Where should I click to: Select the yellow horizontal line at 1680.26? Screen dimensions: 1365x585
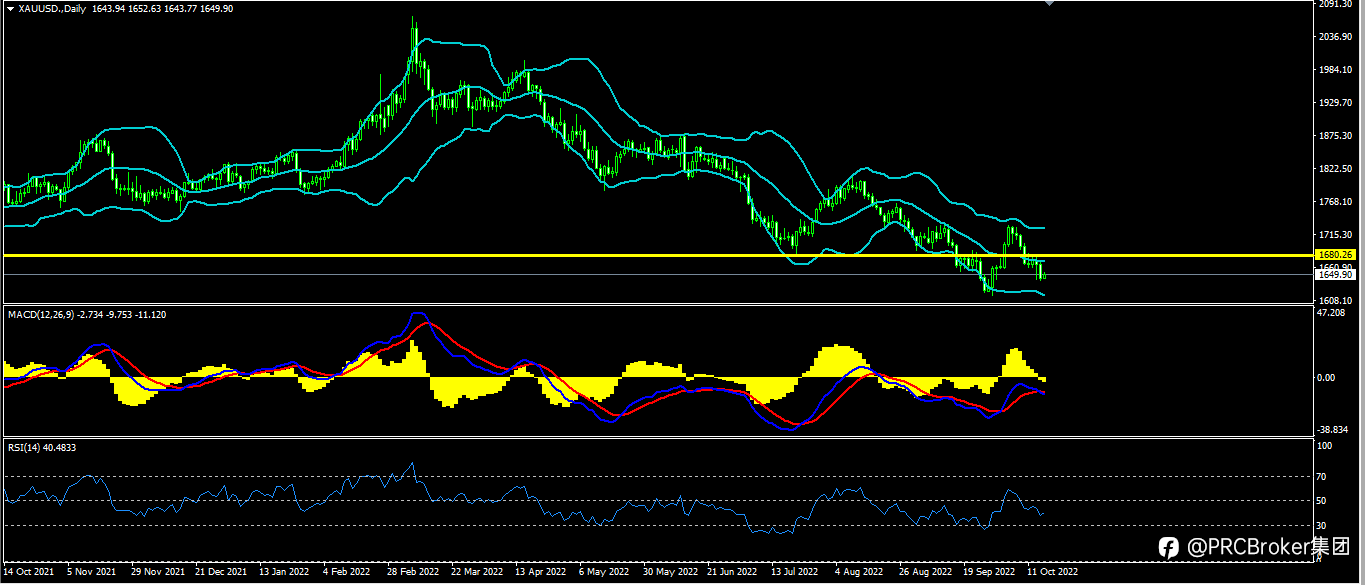tap(657, 256)
